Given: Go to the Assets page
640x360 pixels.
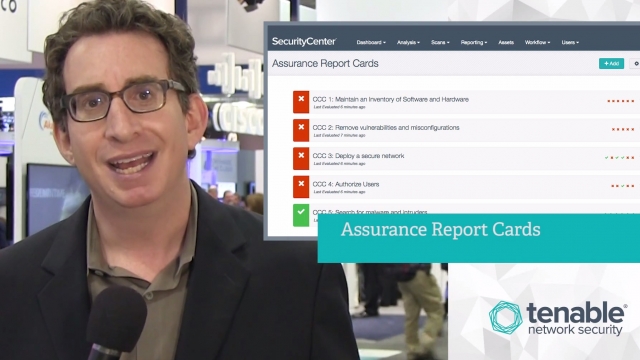Looking at the screenshot, I should click(x=506, y=42).
